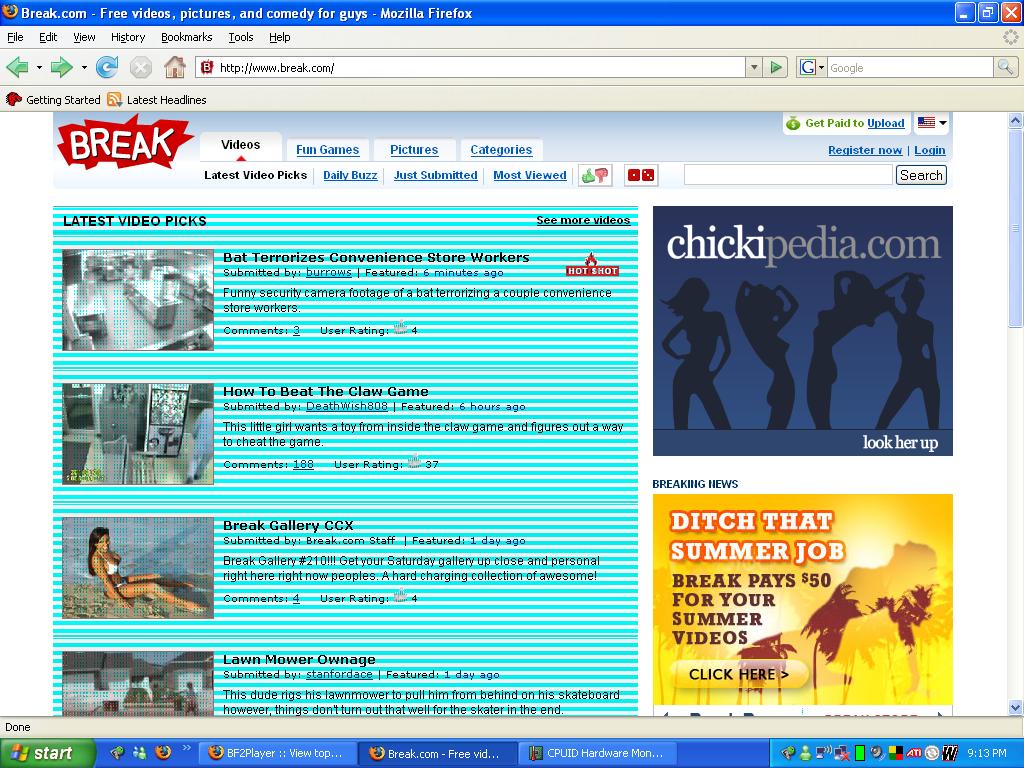Click the green Go arrow beside address bar
Image resolution: width=1024 pixels, height=768 pixels.
coord(776,67)
